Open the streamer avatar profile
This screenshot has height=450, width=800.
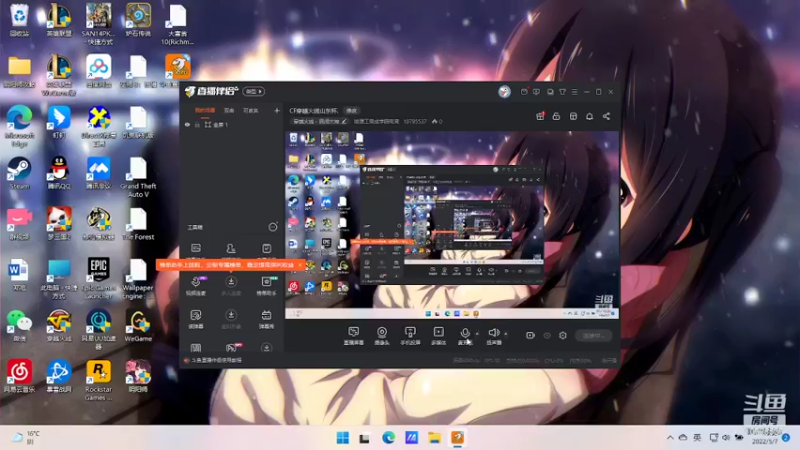tap(504, 91)
